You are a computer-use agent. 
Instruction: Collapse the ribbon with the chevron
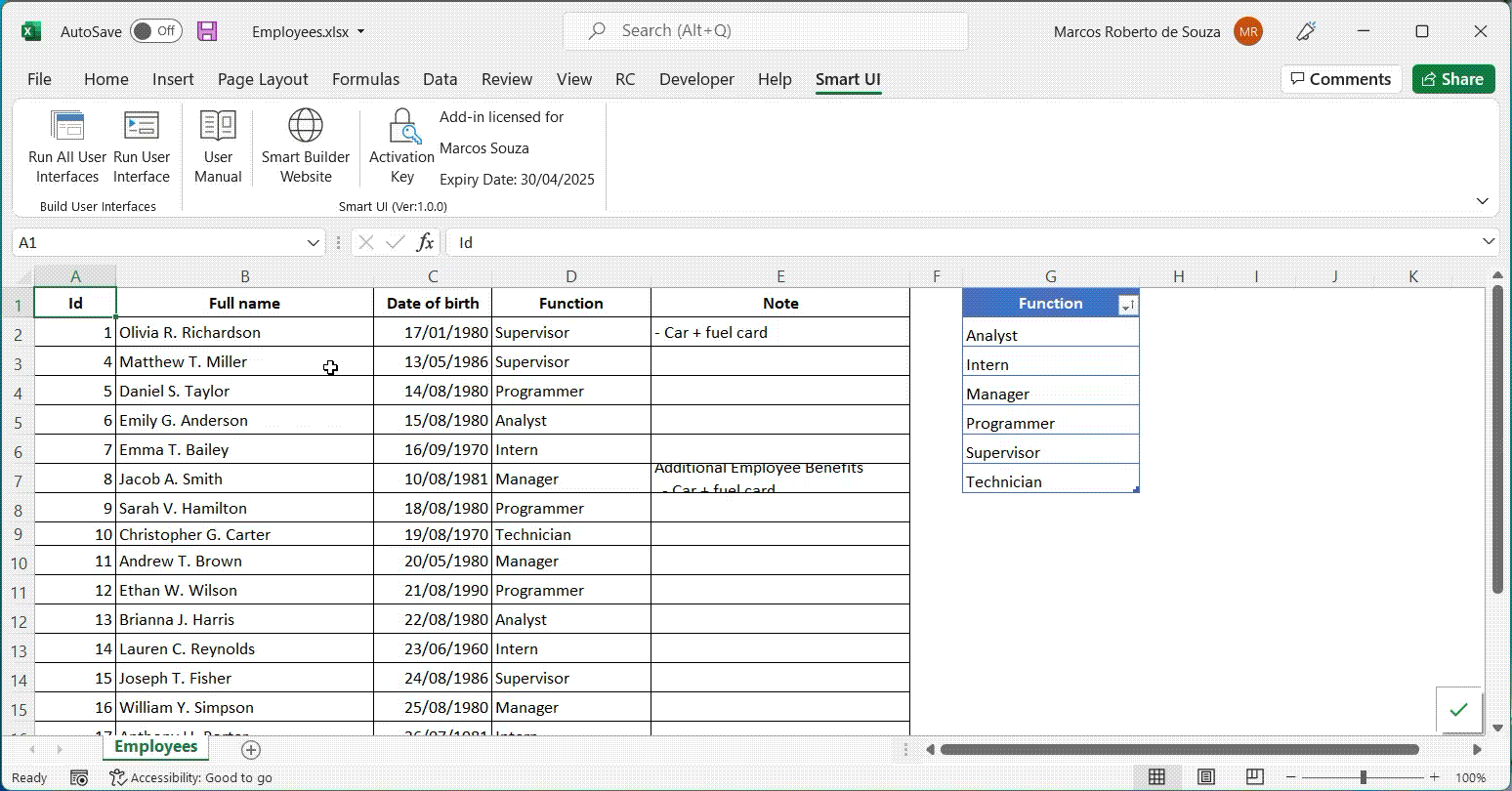click(x=1483, y=199)
